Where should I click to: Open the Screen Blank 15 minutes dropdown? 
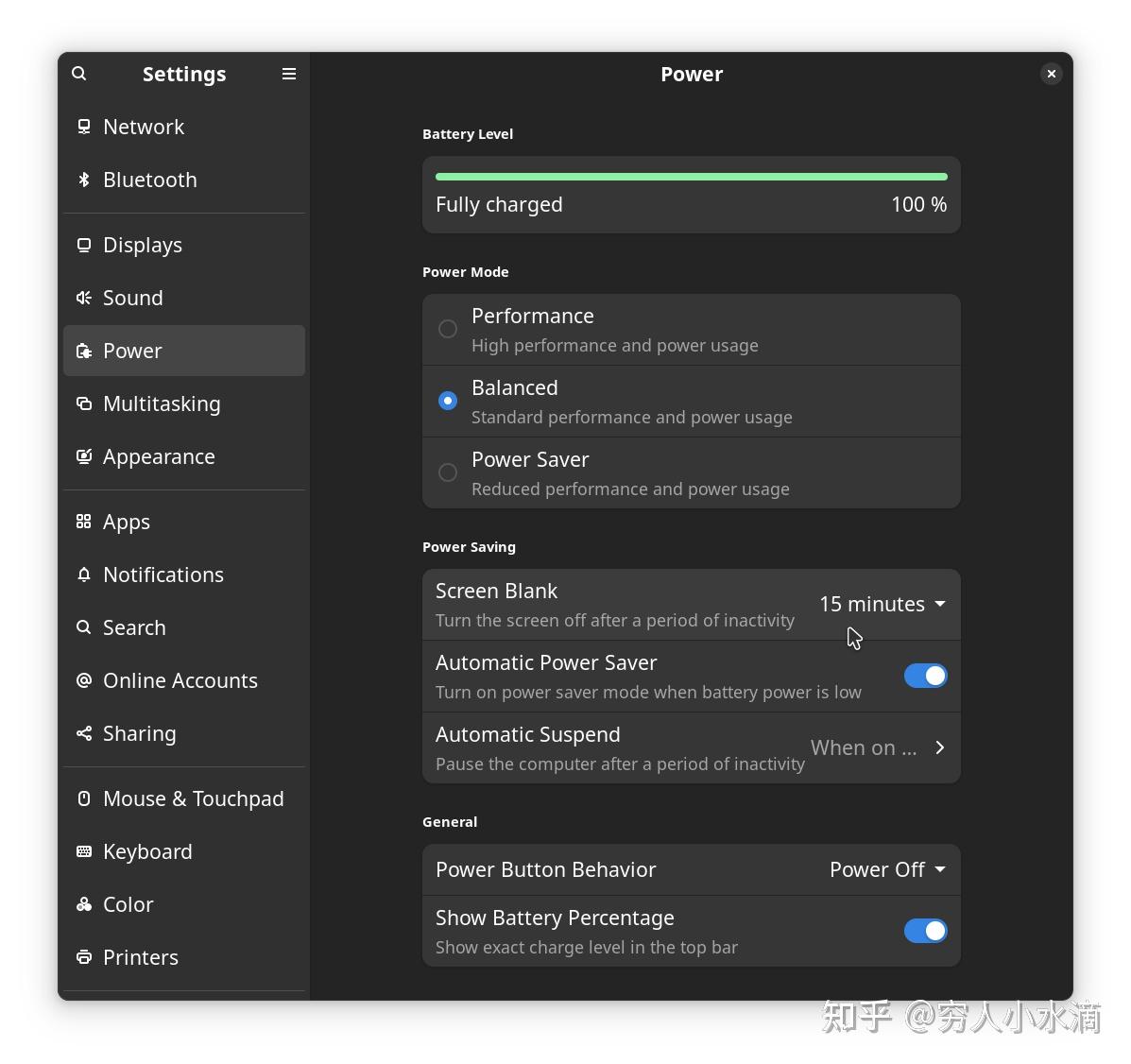(x=882, y=604)
